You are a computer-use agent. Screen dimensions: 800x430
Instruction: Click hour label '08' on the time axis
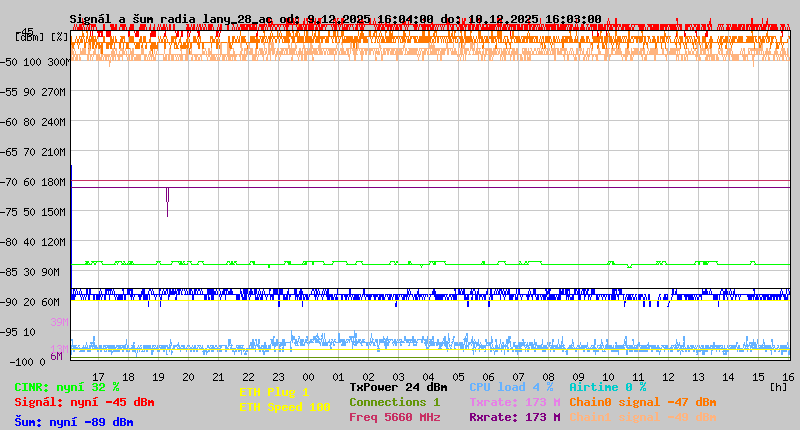[x=548, y=377]
